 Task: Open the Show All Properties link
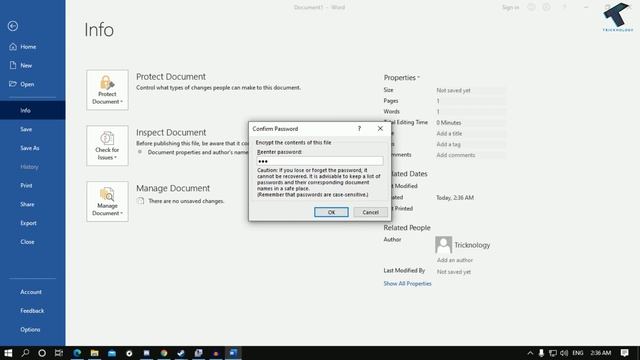(407, 283)
